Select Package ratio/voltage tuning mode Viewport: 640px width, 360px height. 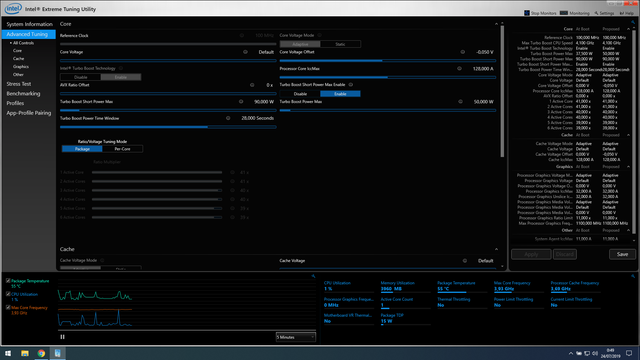pos(82,149)
